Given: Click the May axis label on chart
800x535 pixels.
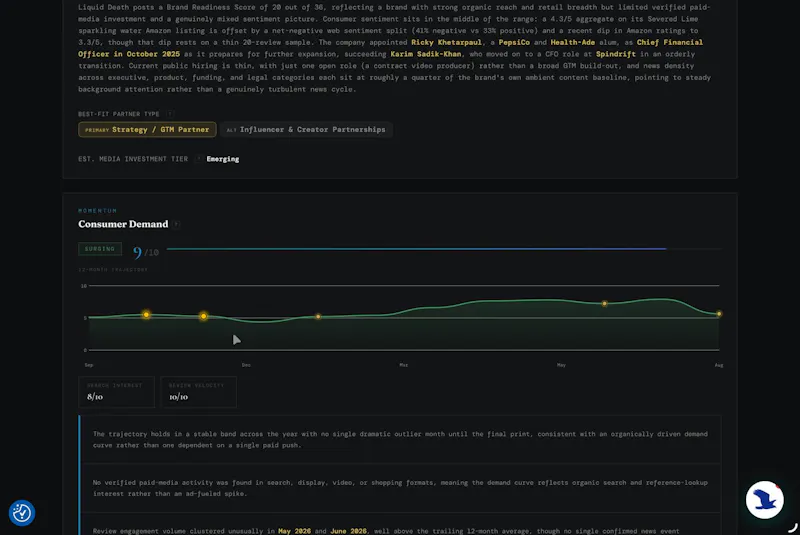Looking at the screenshot, I should (561, 365).
